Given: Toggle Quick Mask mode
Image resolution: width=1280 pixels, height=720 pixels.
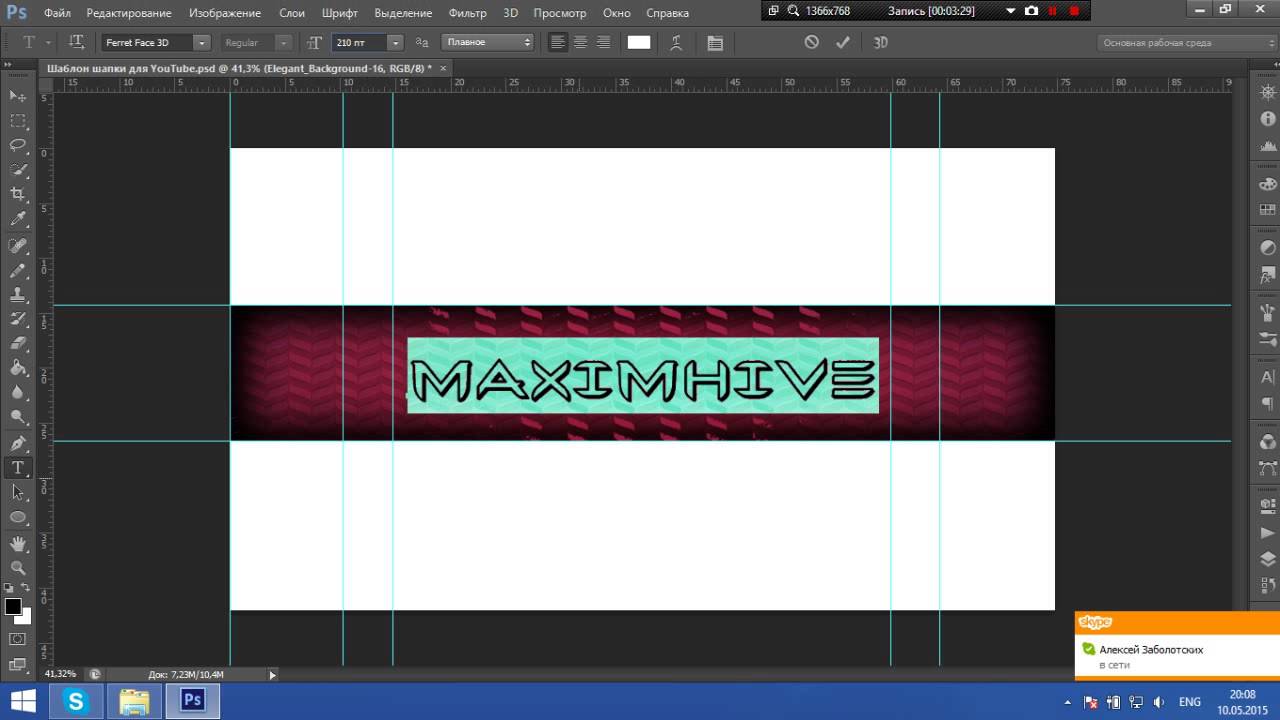Looking at the screenshot, I should [x=18, y=638].
